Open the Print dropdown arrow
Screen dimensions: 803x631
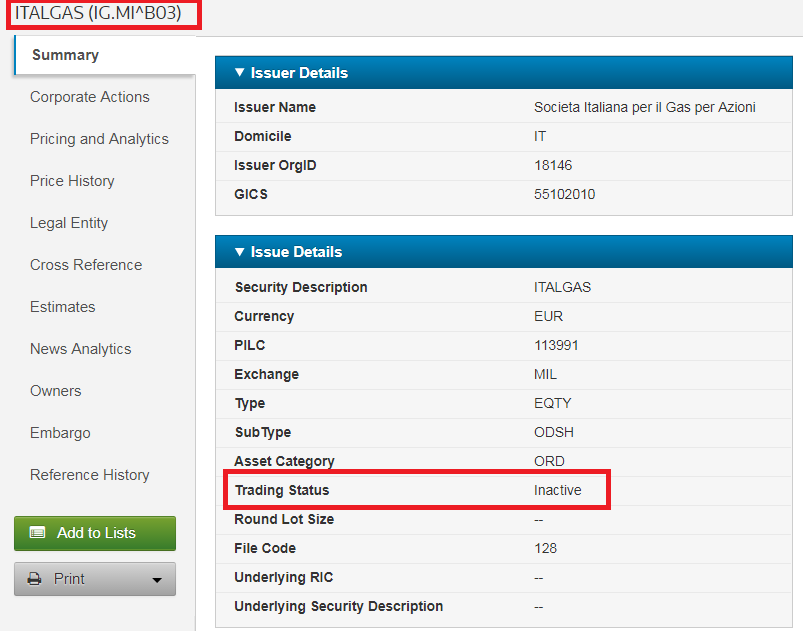pyautogui.click(x=157, y=580)
